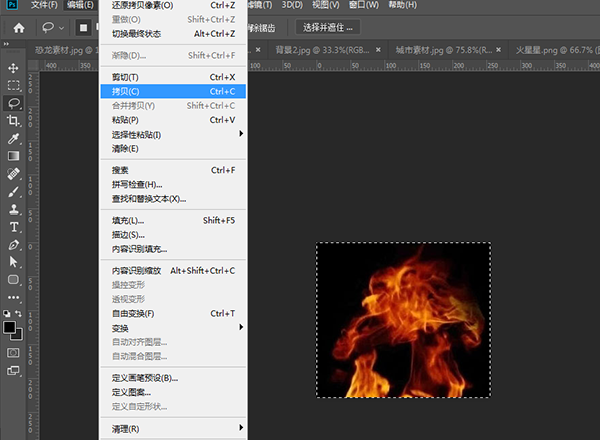Select the Rectangular Marquee tool
The image size is (600, 440).
(x=14, y=85)
